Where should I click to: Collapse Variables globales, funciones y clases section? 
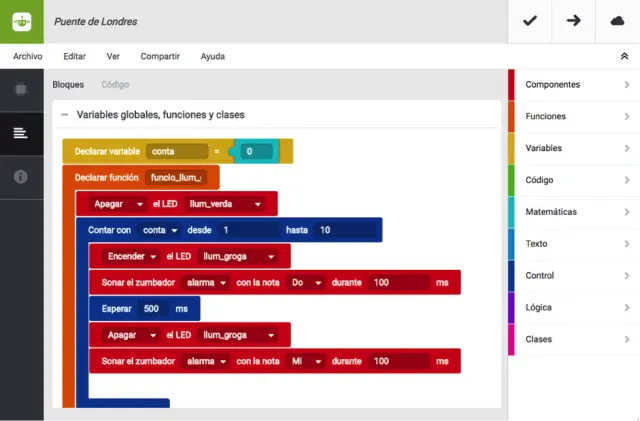65,115
